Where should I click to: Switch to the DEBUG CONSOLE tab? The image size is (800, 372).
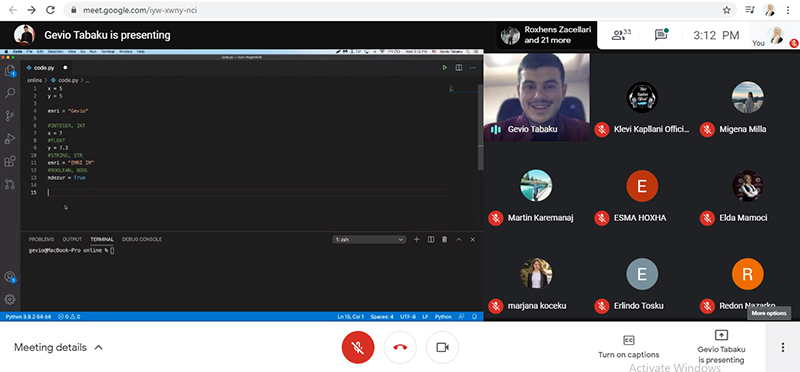pyautogui.click(x=142, y=239)
